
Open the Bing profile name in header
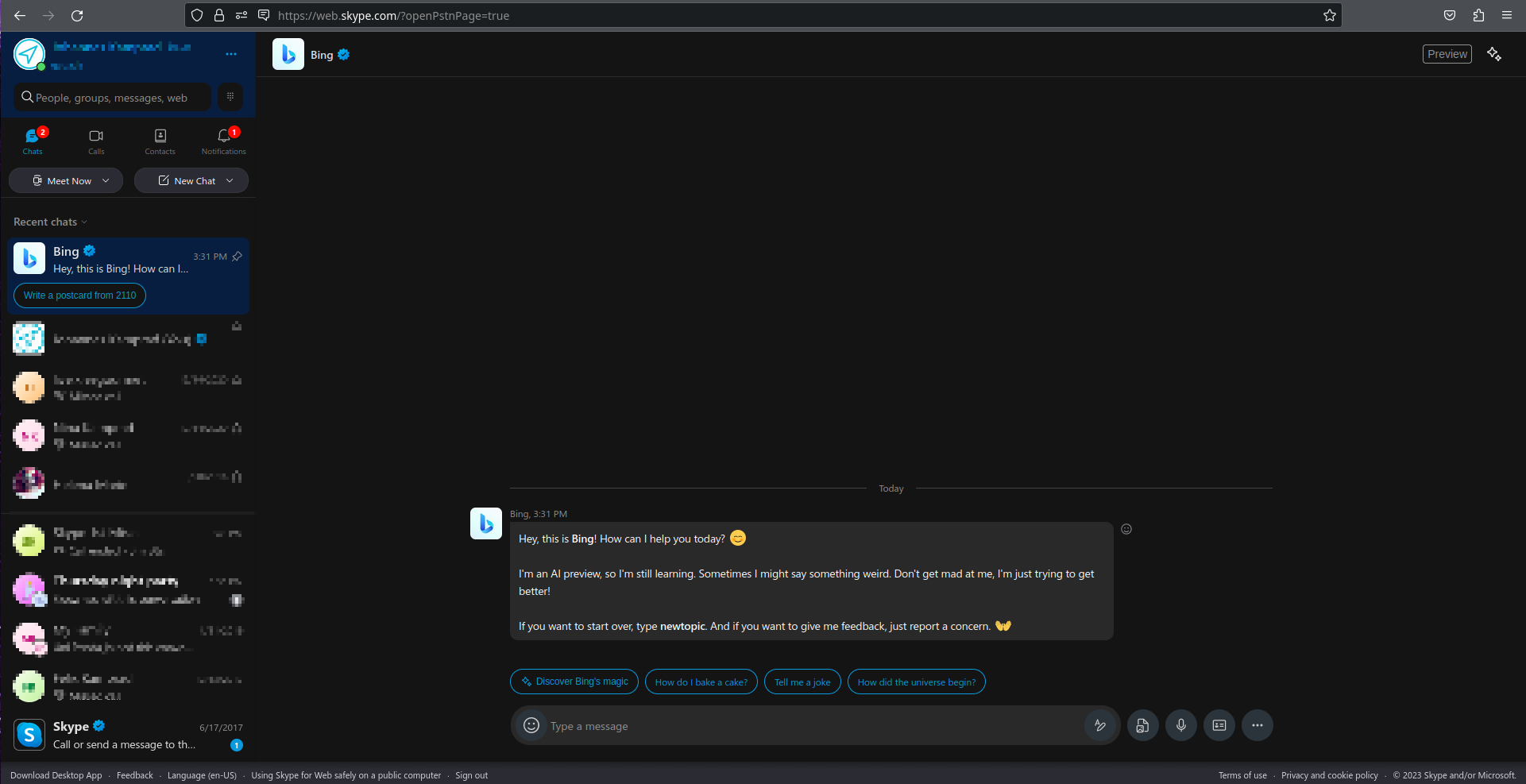pos(322,55)
